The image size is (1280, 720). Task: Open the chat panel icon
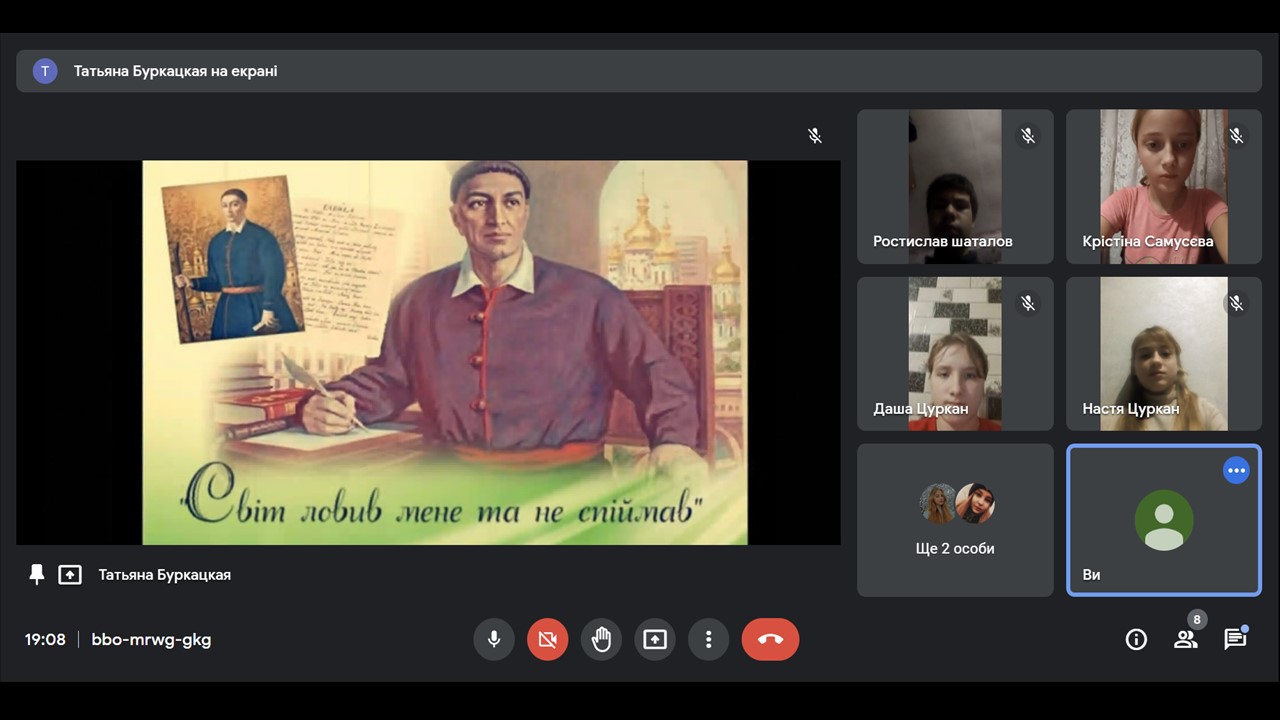[x=1236, y=640]
